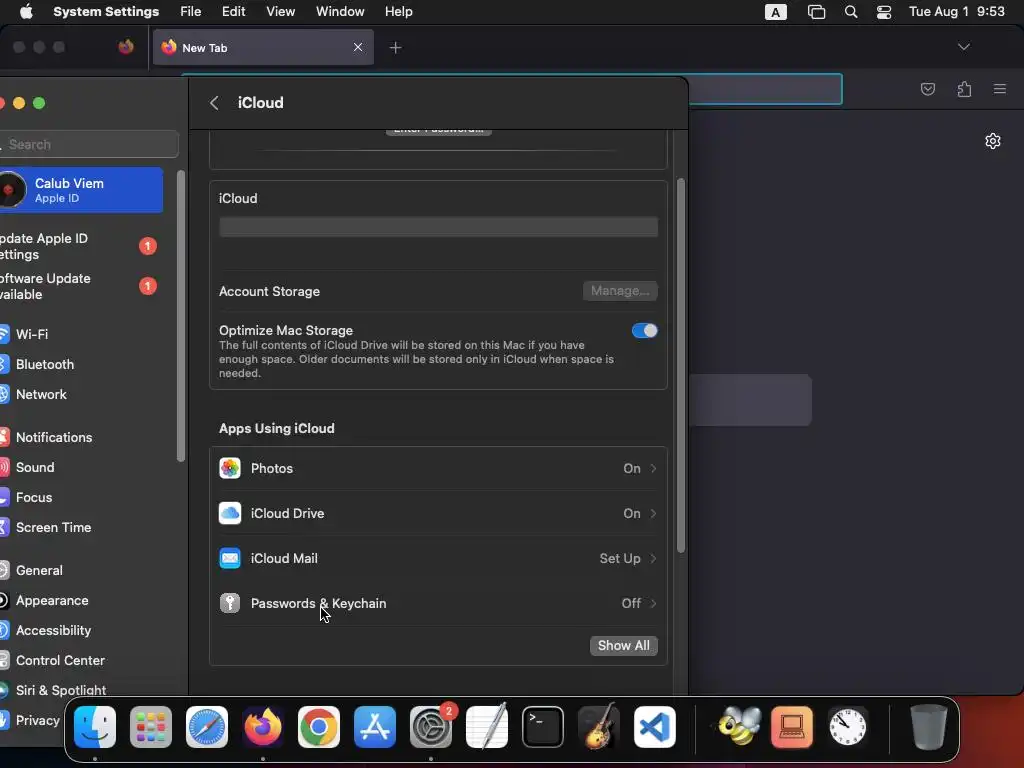The height and width of the screenshot is (768, 1024).
Task: Open iCloud Mail Set Up chevron
Action: [653, 558]
